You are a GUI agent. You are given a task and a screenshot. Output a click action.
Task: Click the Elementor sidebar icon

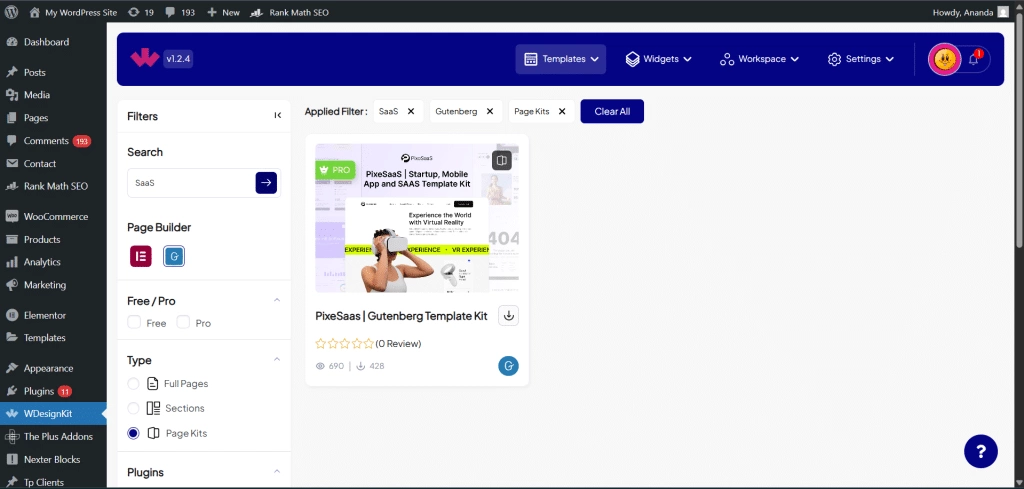[12, 315]
